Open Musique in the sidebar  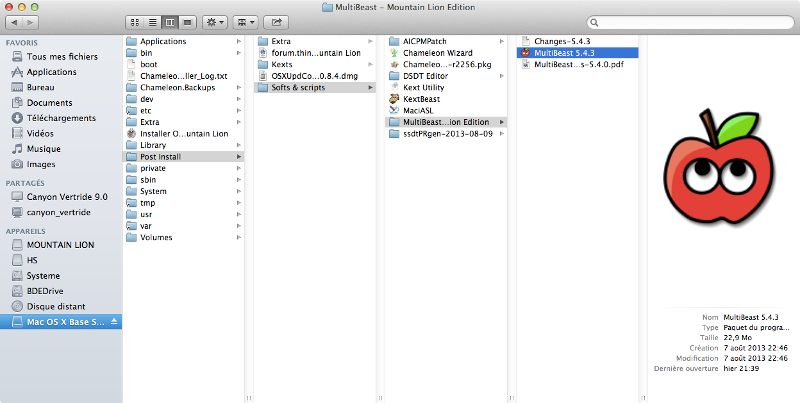pyautogui.click(x=61, y=149)
